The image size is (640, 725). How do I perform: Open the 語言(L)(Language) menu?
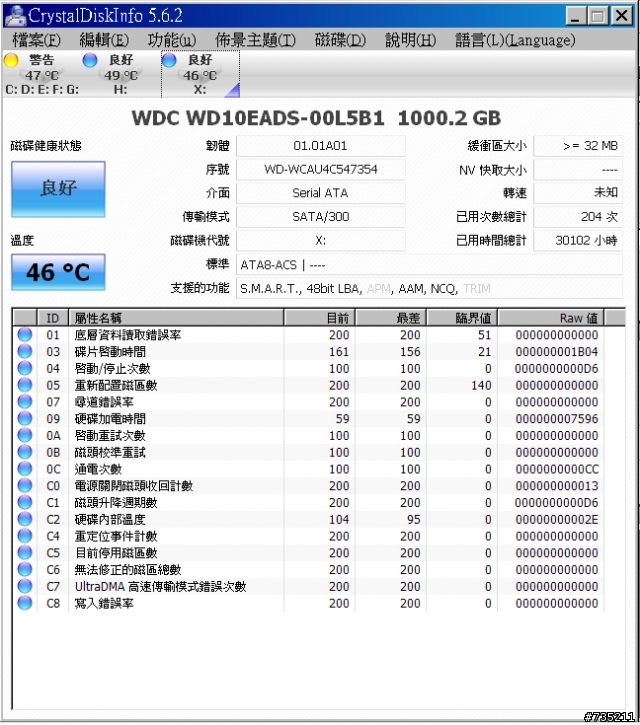tap(515, 40)
